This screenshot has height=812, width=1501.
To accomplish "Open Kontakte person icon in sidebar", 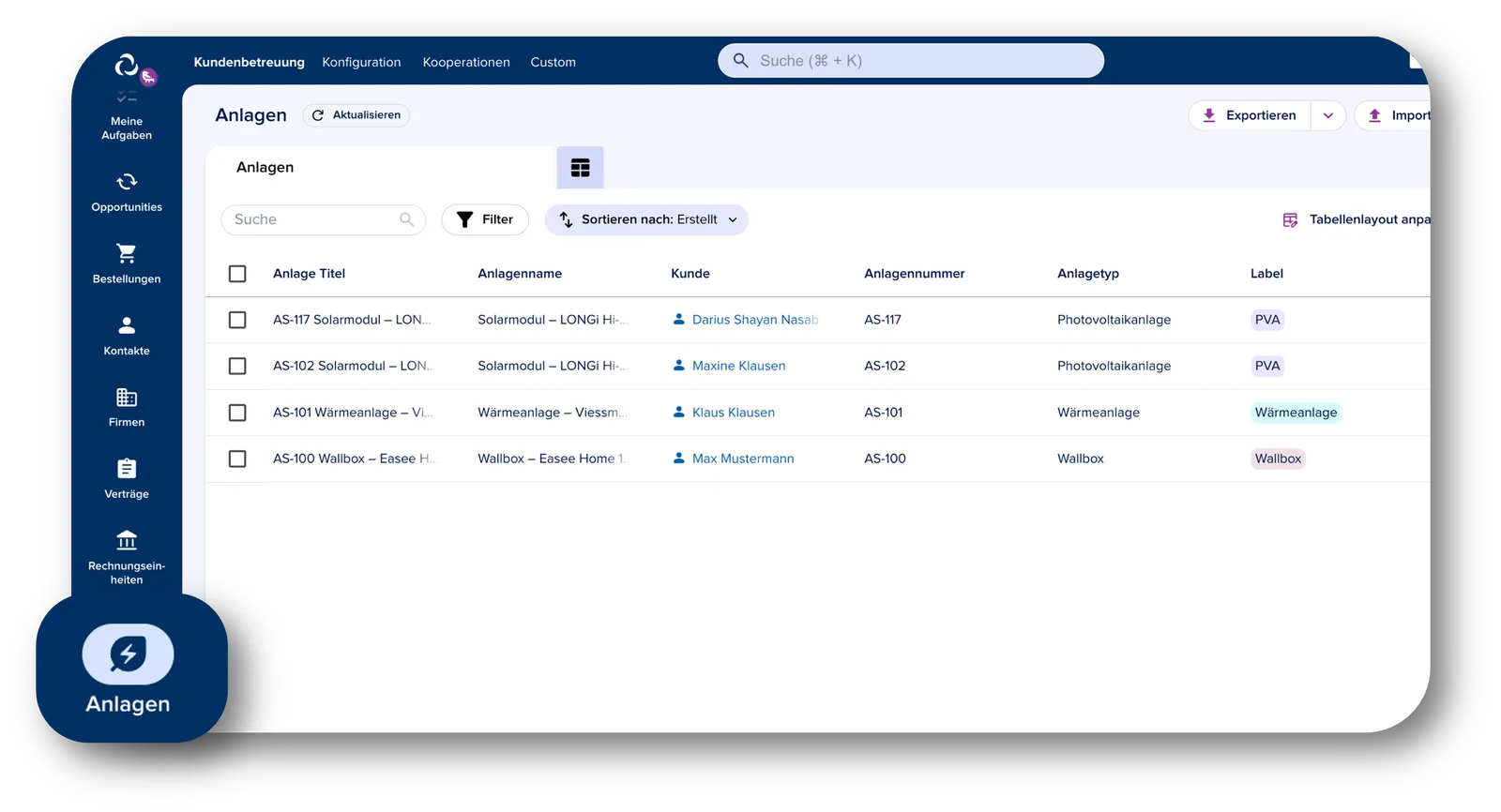I will (x=127, y=325).
